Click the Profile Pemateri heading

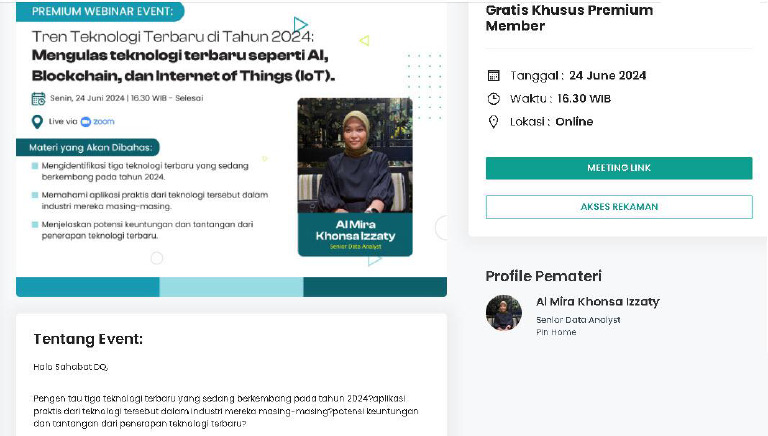[x=543, y=276]
